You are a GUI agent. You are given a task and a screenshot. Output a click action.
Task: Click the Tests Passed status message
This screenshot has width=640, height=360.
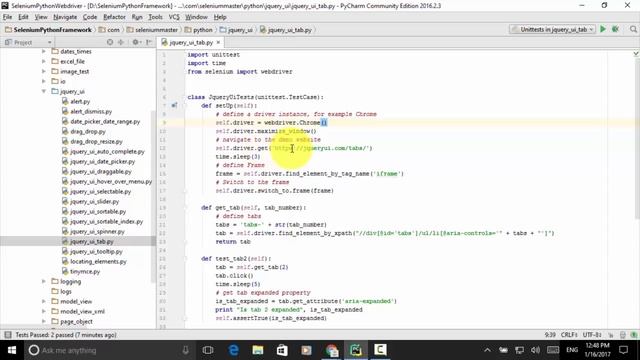tap(66, 335)
